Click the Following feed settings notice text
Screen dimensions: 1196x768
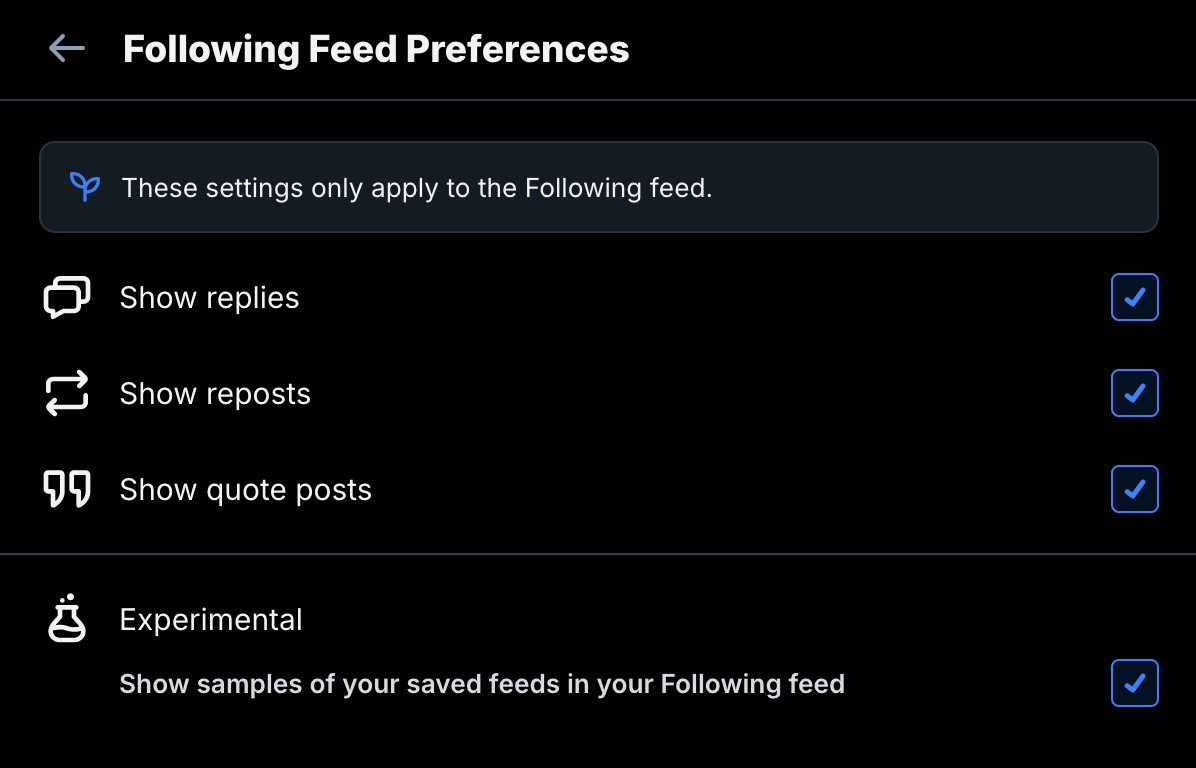[x=416, y=188]
